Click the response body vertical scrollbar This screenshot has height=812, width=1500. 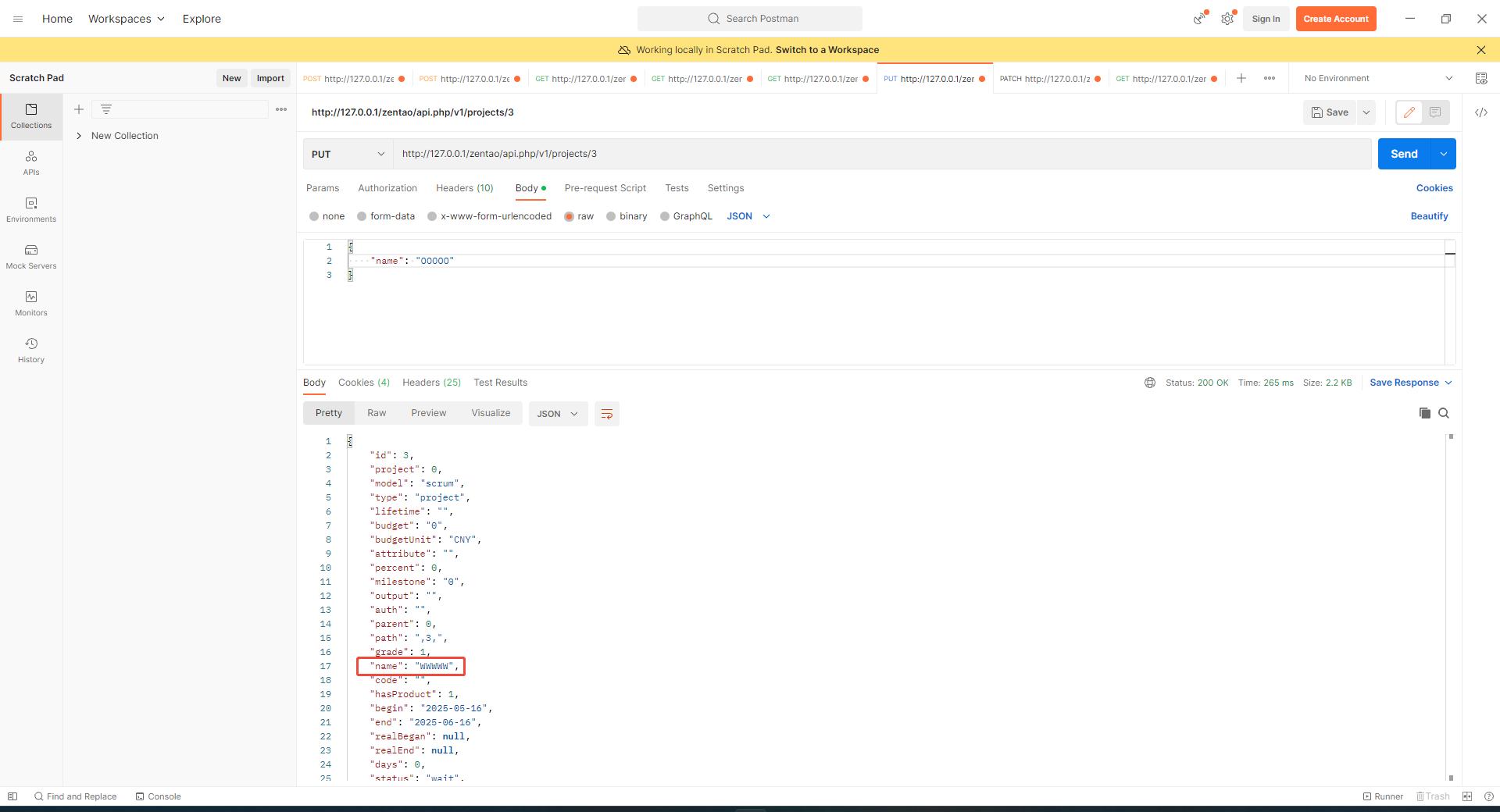[x=1451, y=607]
